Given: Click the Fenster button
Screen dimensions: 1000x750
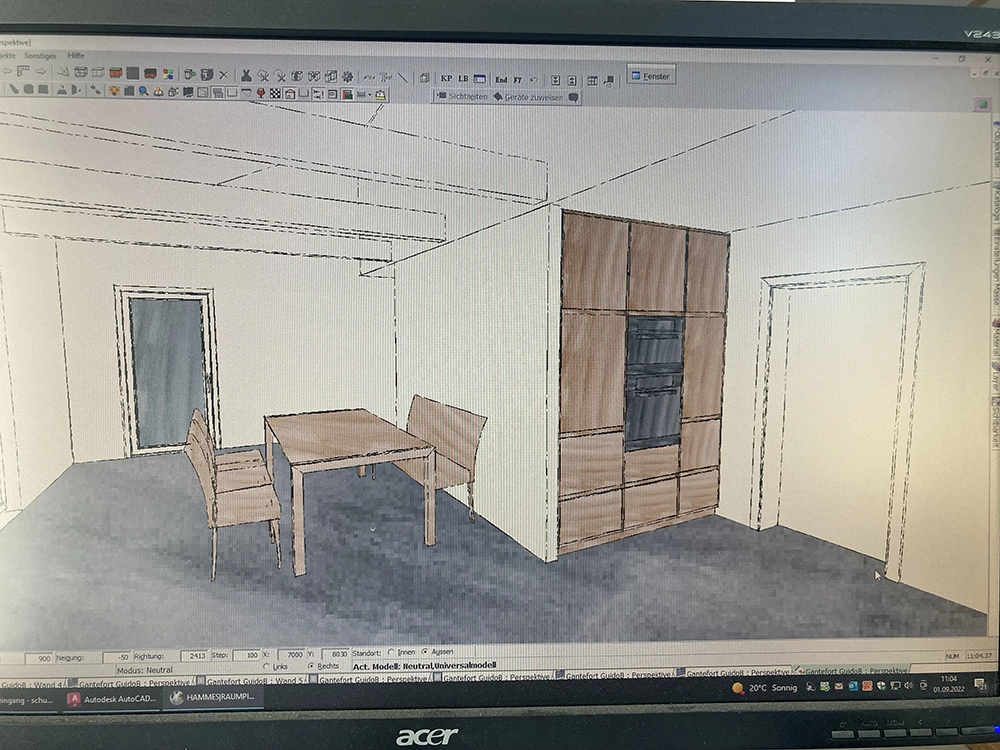Looking at the screenshot, I should [x=651, y=75].
